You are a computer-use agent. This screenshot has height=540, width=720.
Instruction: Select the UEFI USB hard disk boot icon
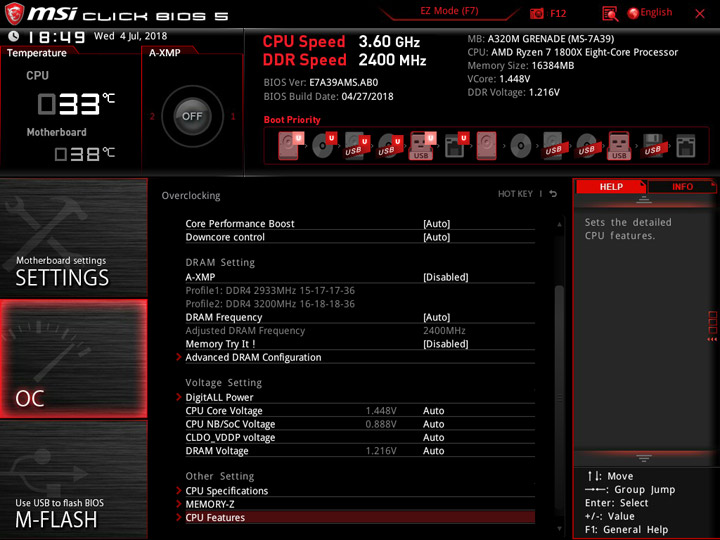coord(357,146)
